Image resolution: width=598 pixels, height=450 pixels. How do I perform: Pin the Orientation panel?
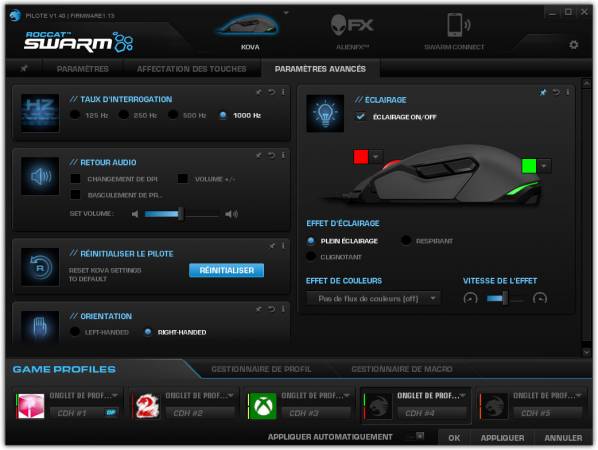pyautogui.click(x=259, y=309)
